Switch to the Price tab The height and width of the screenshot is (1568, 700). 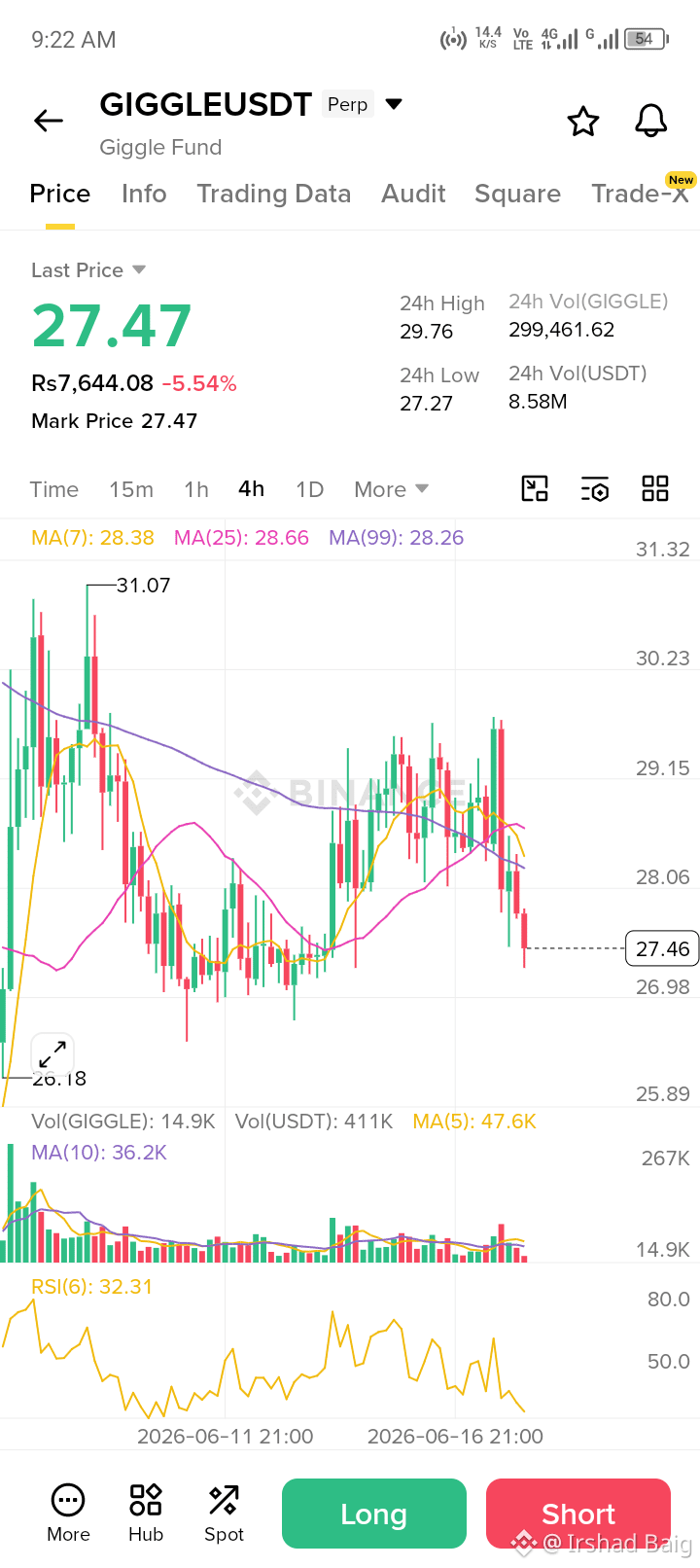coord(60,194)
